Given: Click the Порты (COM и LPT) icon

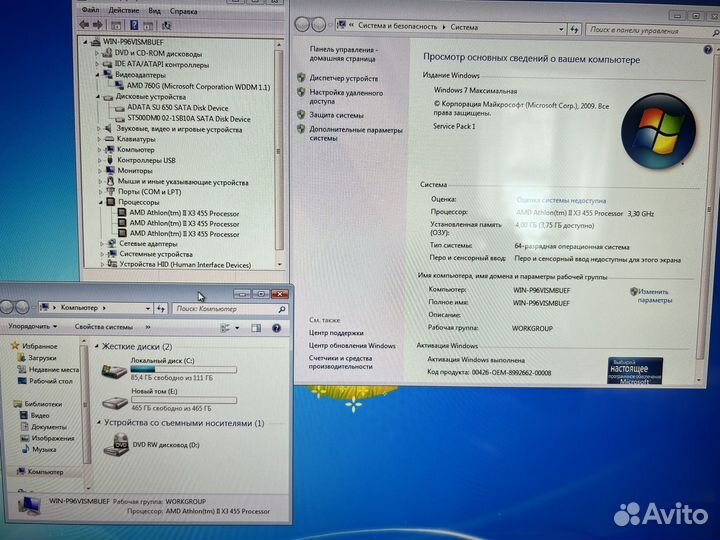Looking at the screenshot, I should click(x=110, y=191).
